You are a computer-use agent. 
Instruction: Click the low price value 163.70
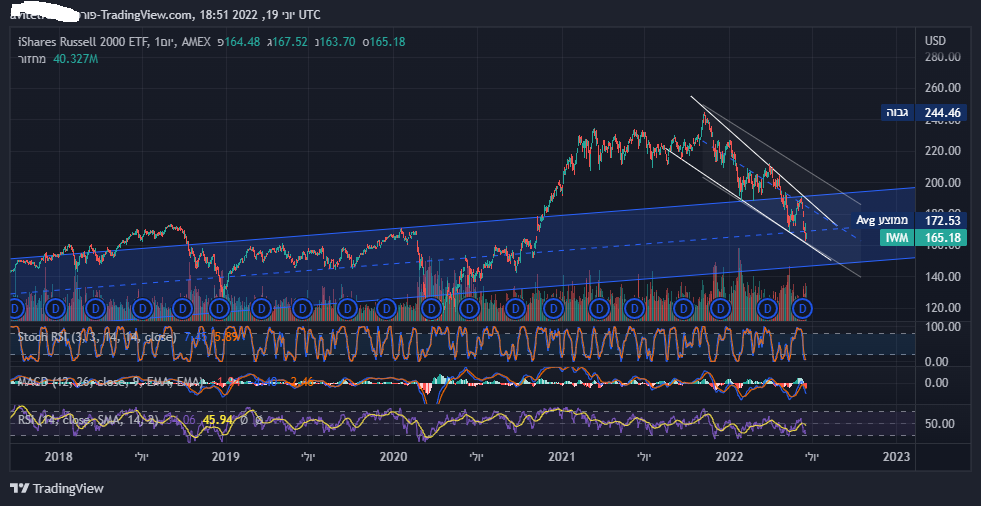(x=338, y=42)
